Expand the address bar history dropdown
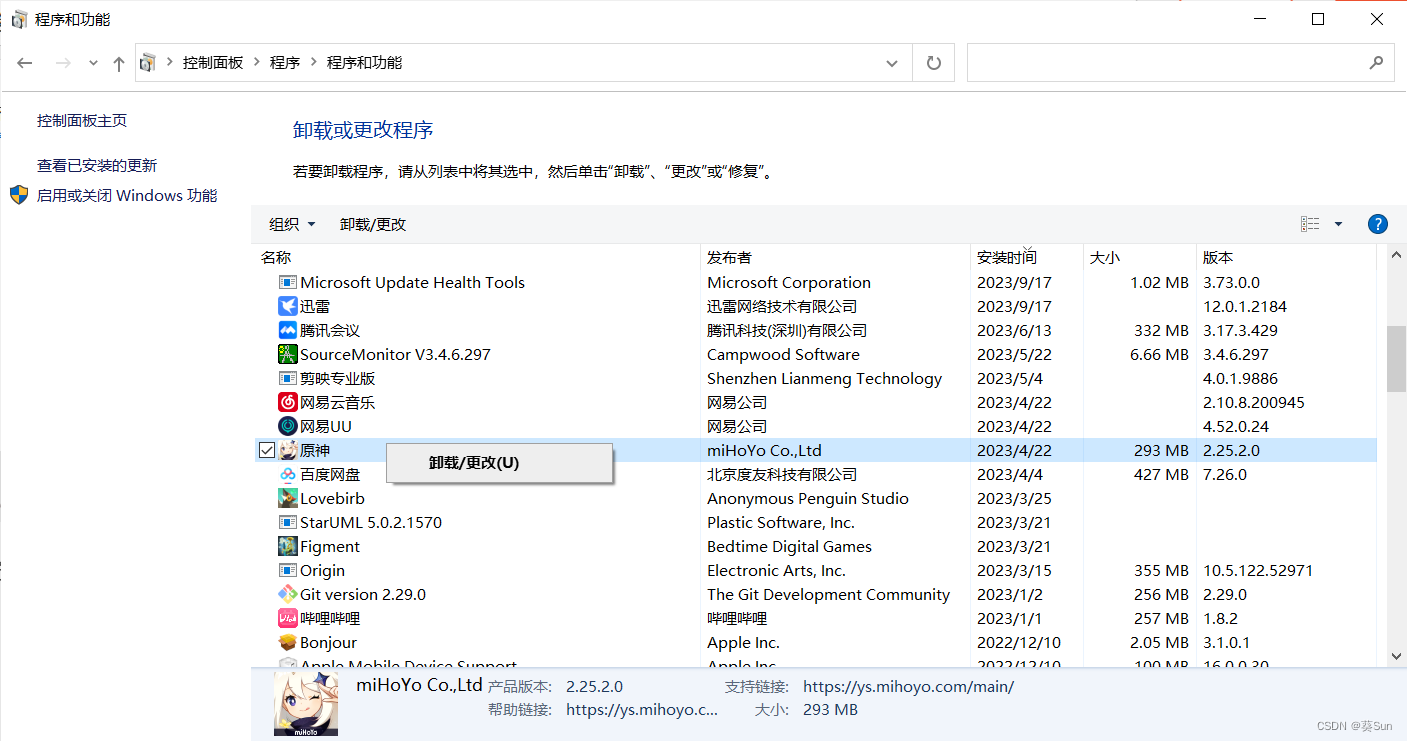 click(x=892, y=63)
